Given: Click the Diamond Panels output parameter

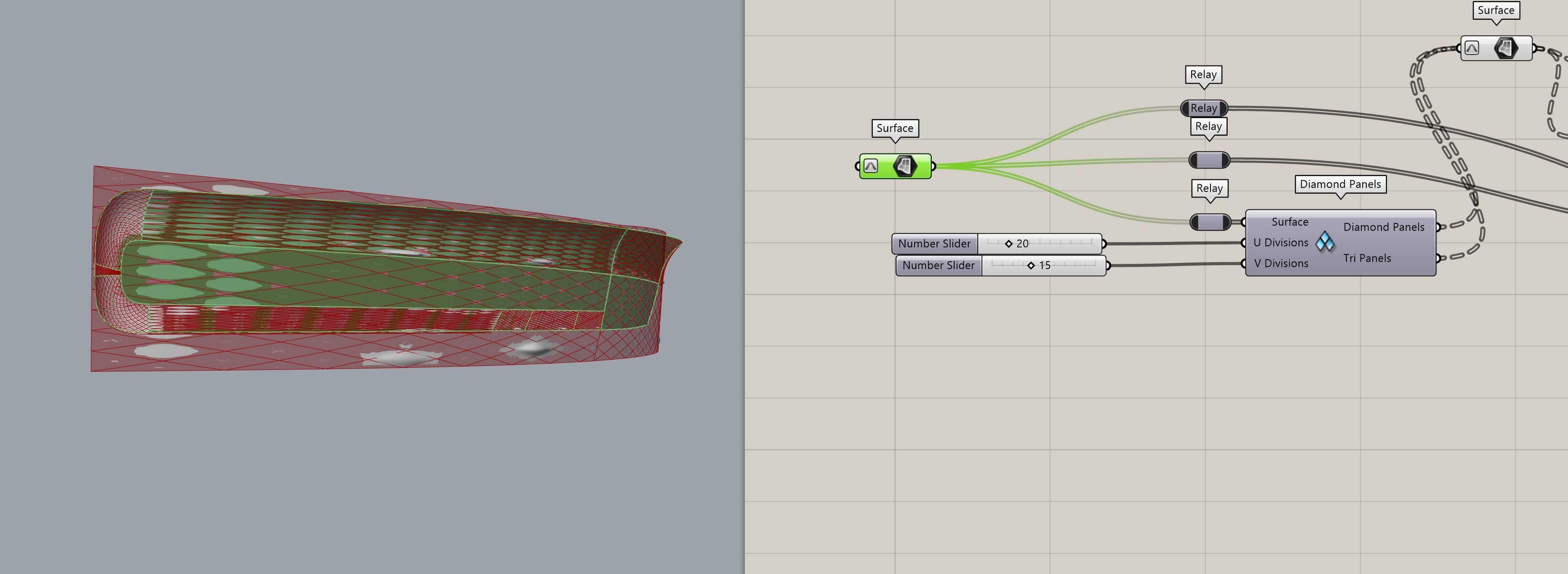Looking at the screenshot, I should pos(1384,227).
